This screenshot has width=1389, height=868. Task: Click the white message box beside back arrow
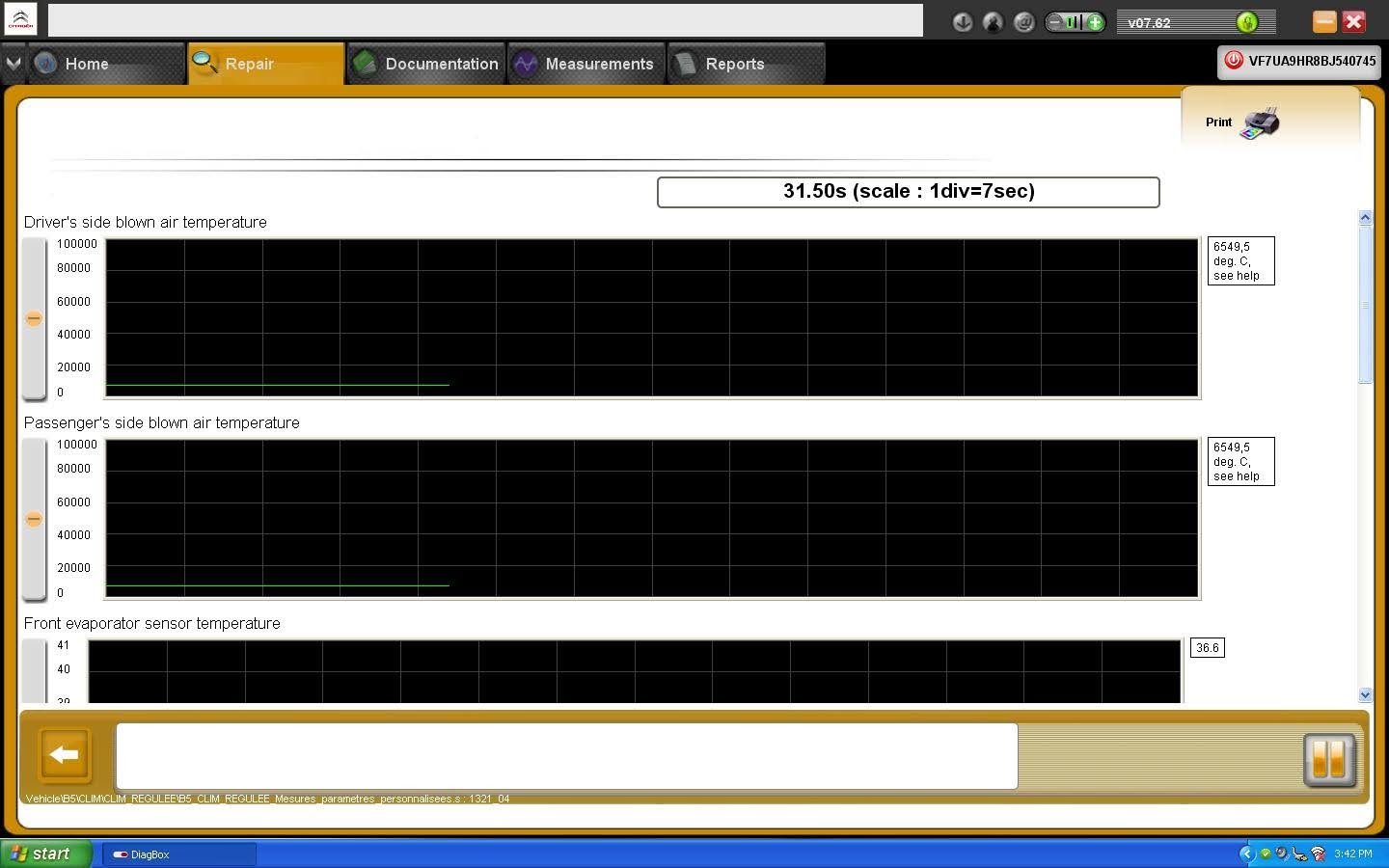coord(566,756)
